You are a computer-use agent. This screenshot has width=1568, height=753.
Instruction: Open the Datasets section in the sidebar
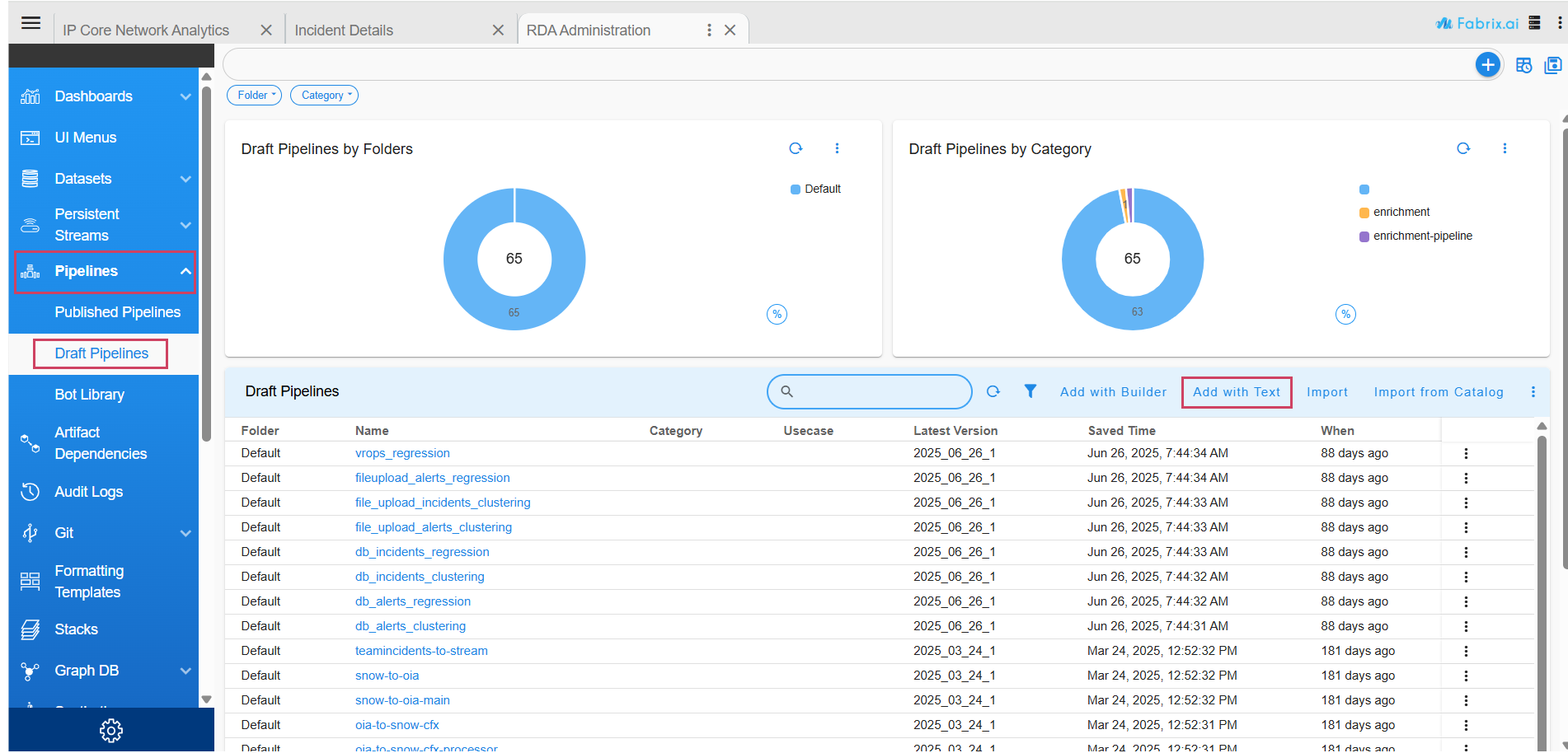click(82, 178)
